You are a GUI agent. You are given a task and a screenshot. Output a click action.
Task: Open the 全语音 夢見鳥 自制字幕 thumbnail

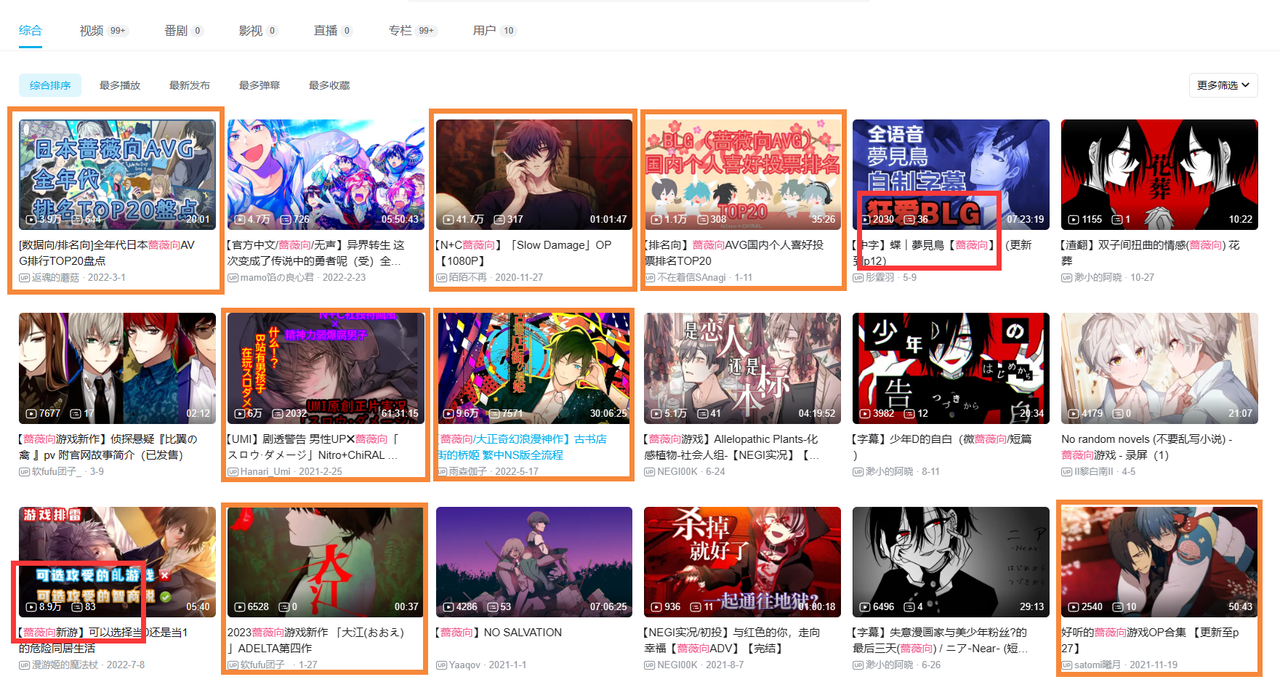951,175
